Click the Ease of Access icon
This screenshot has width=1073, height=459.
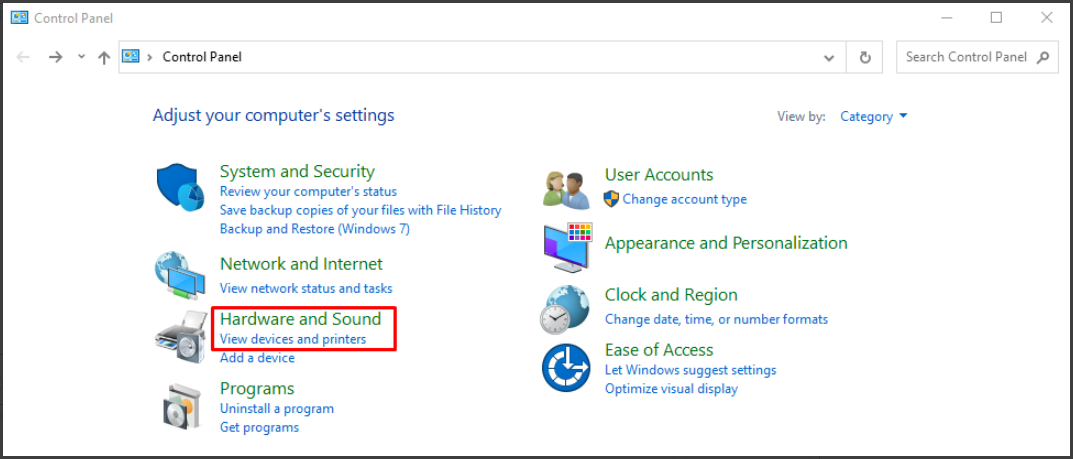coord(566,367)
